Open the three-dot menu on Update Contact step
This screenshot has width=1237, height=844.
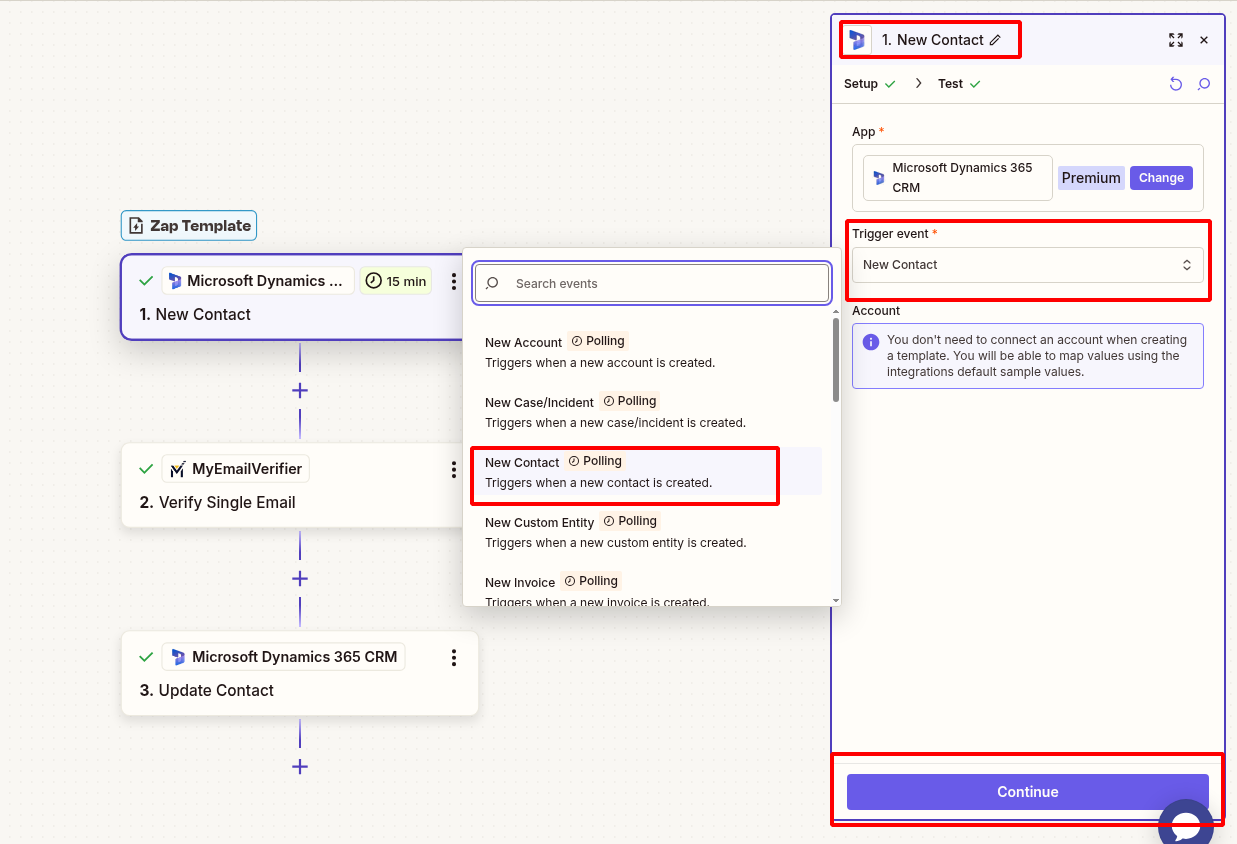pyautogui.click(x=454, y=657)
